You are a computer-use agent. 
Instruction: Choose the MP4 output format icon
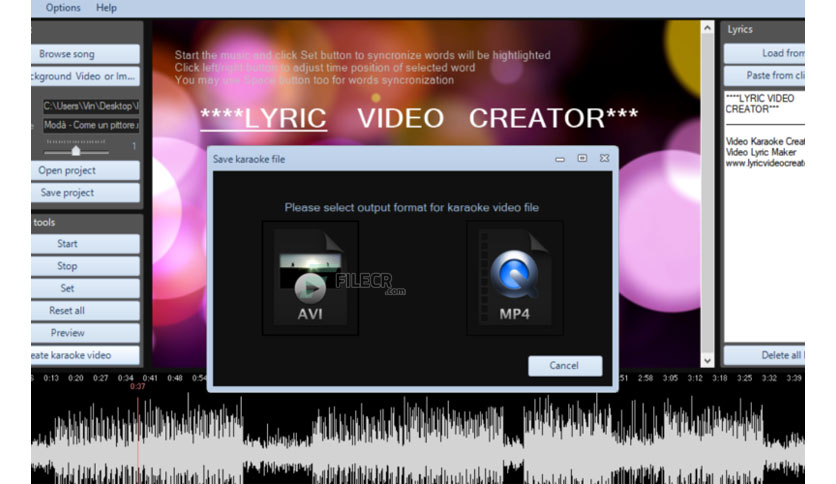515,278
